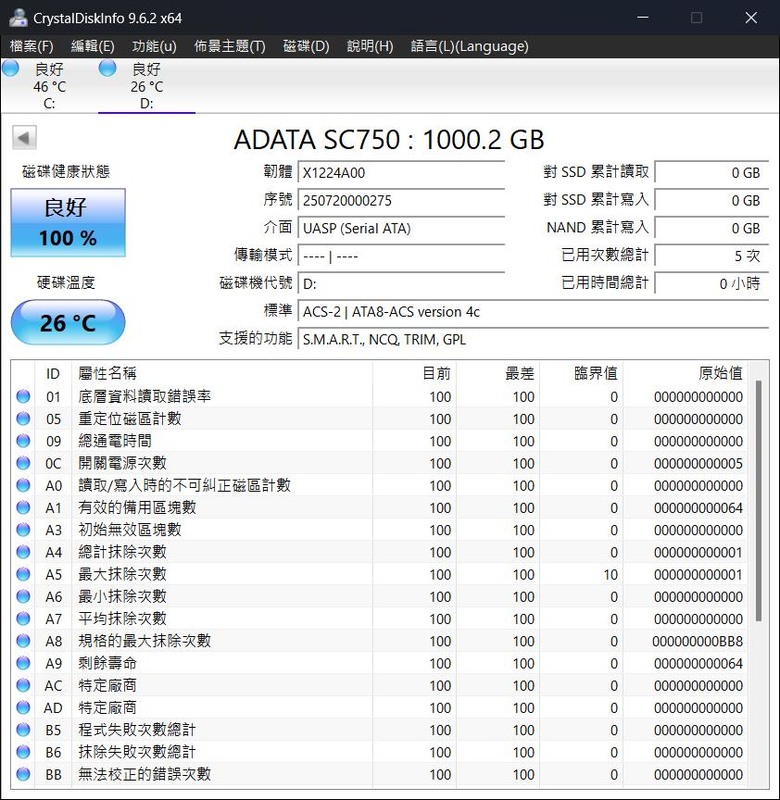Click the previous disk arrow button
This screenshot has height=800, width=780.
(24, 138)
